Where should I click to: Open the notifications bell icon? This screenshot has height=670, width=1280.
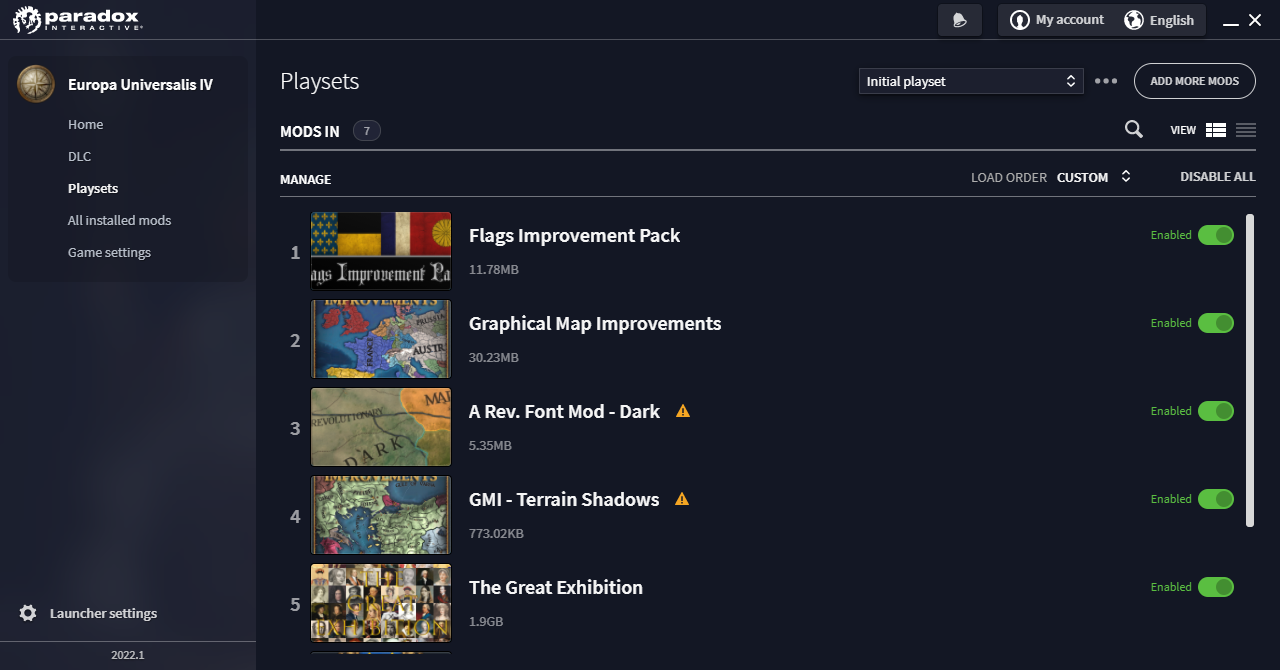(x=960, y=20)
